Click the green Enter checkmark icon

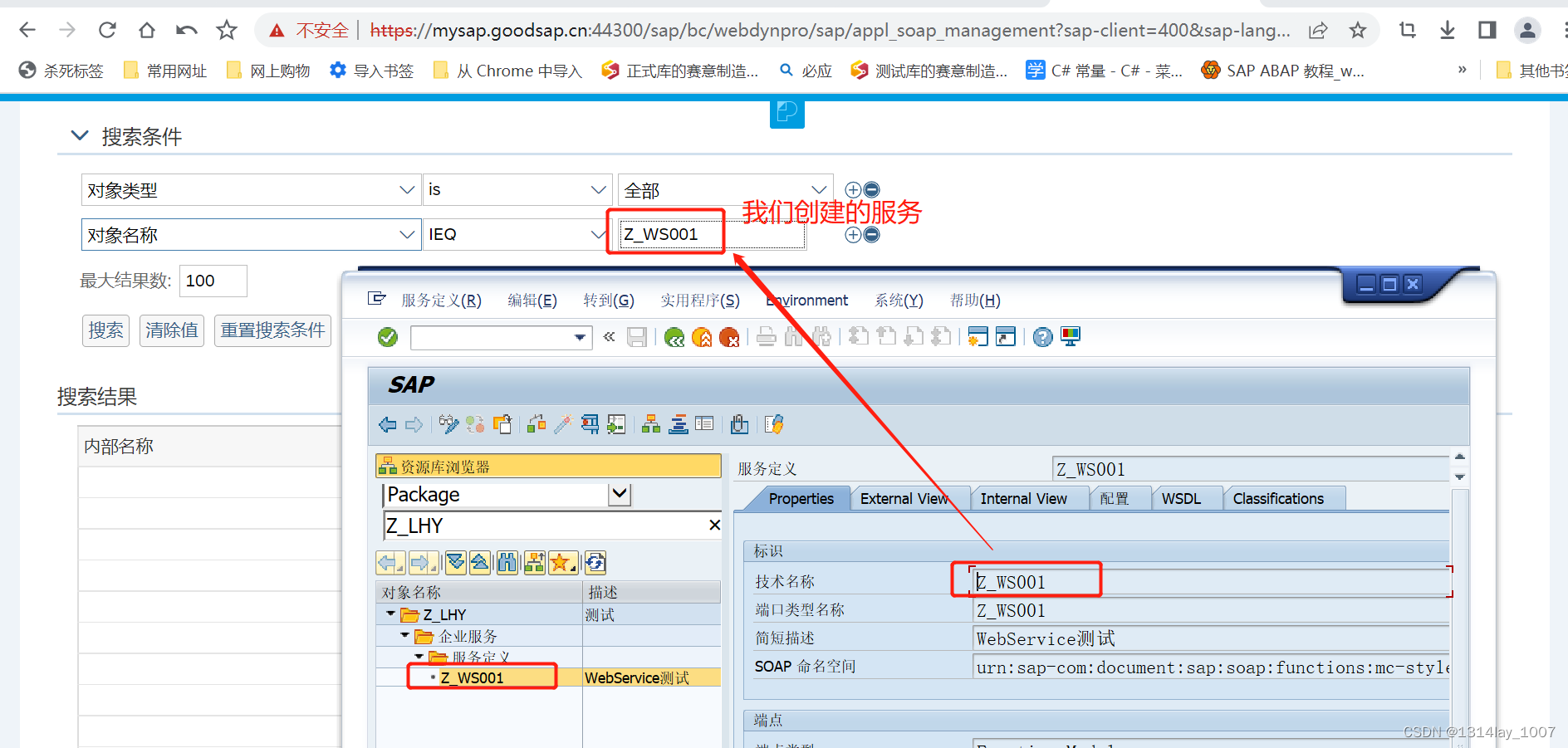point(388,337)
